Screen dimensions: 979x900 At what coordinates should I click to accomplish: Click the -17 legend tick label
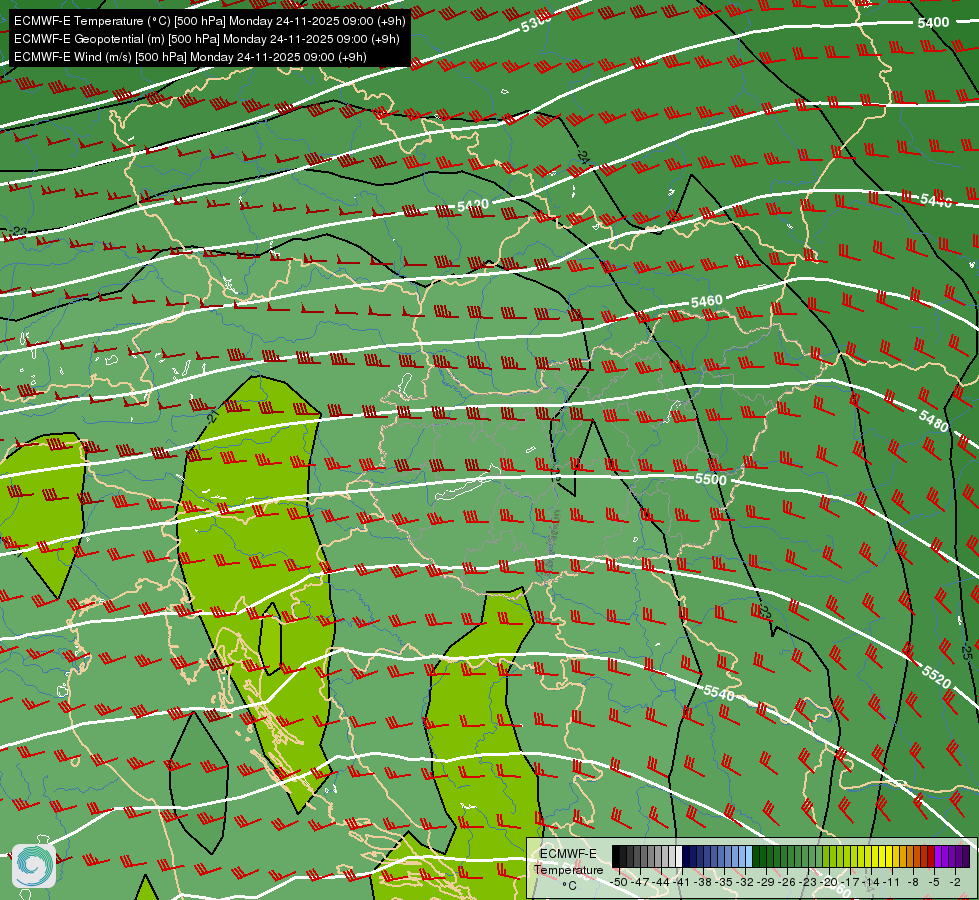point(850,882)
